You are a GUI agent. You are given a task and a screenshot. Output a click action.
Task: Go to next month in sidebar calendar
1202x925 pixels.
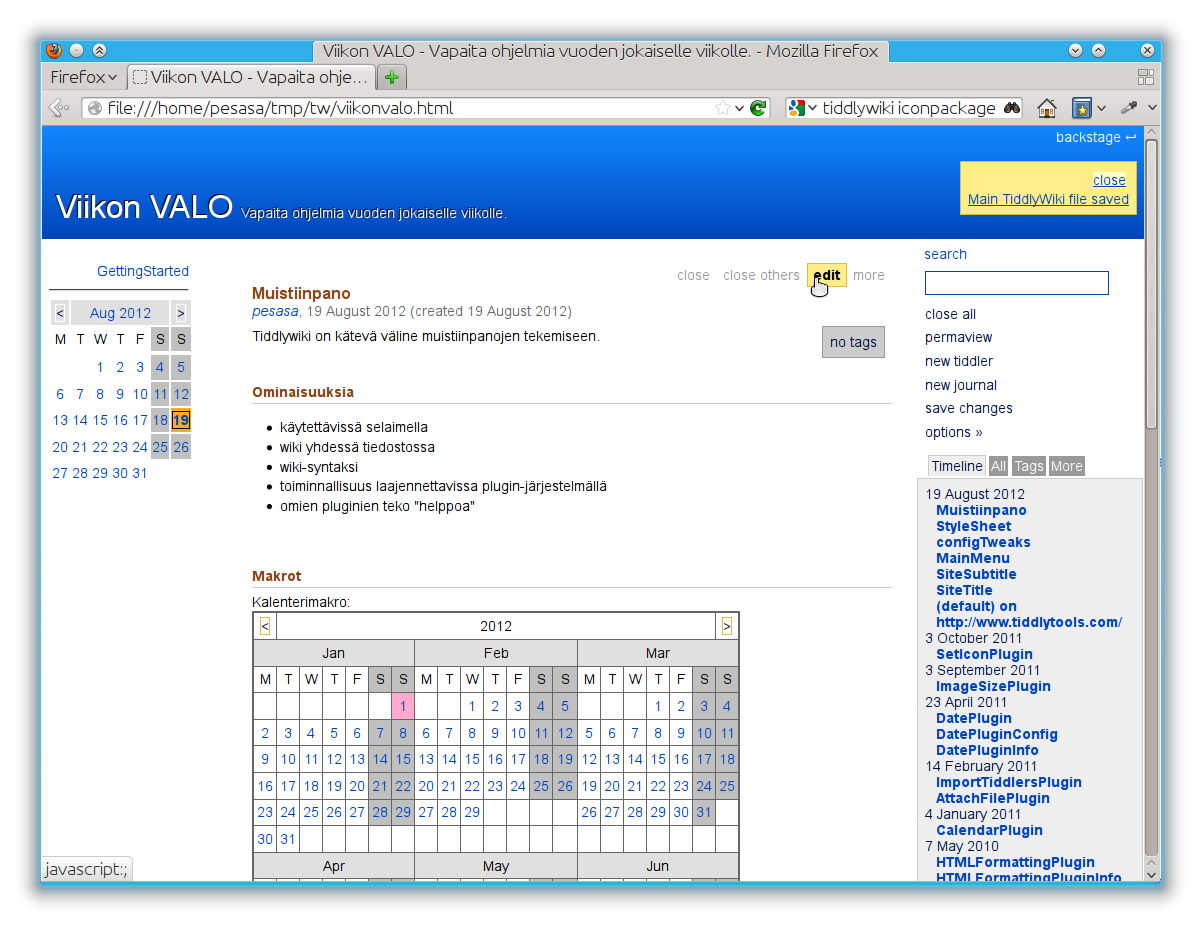pos(180,313)
